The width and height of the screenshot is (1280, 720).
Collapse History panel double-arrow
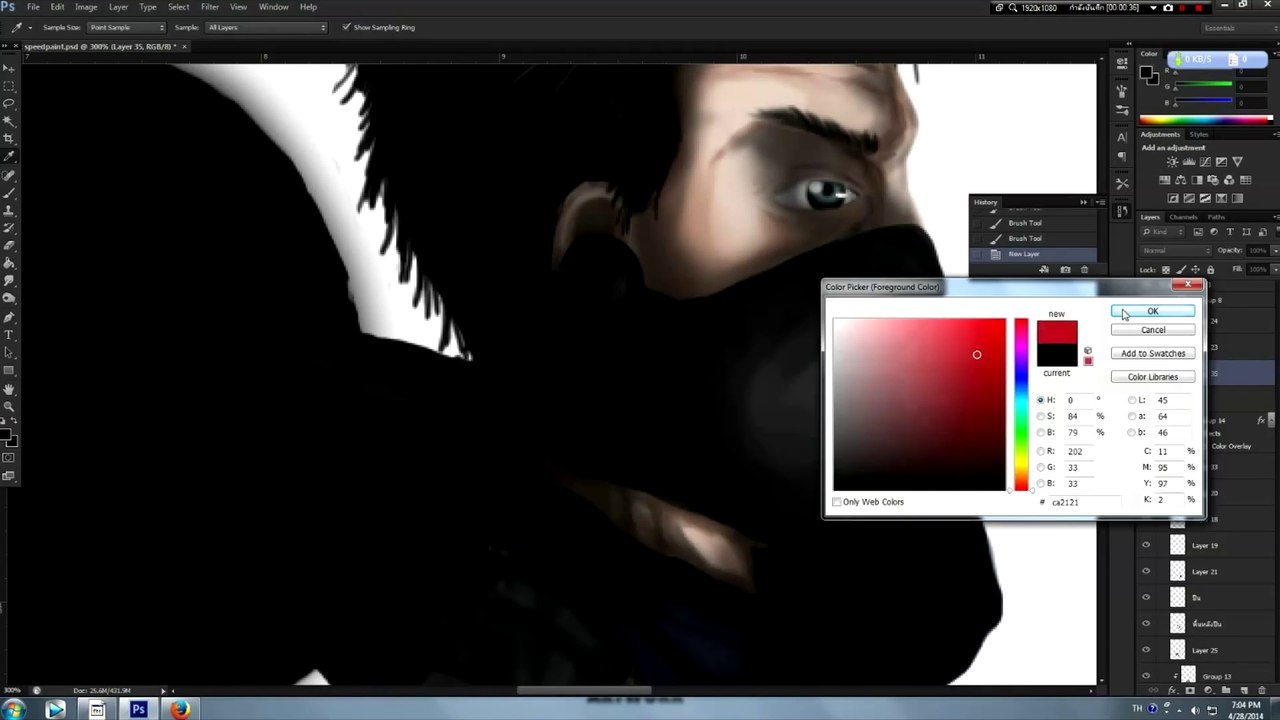tap(1083, 202)
